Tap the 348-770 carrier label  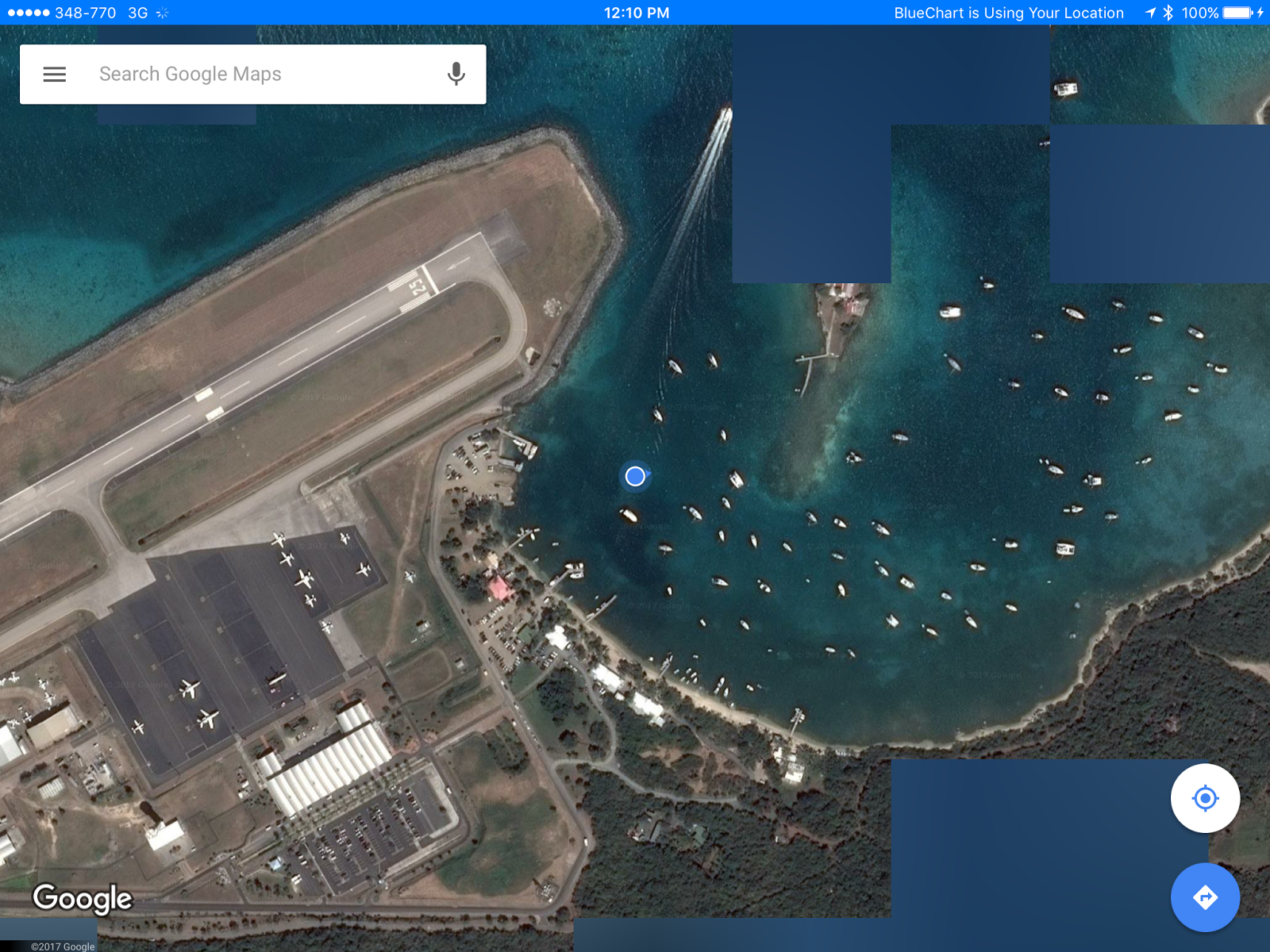click(x=86, y=13)
